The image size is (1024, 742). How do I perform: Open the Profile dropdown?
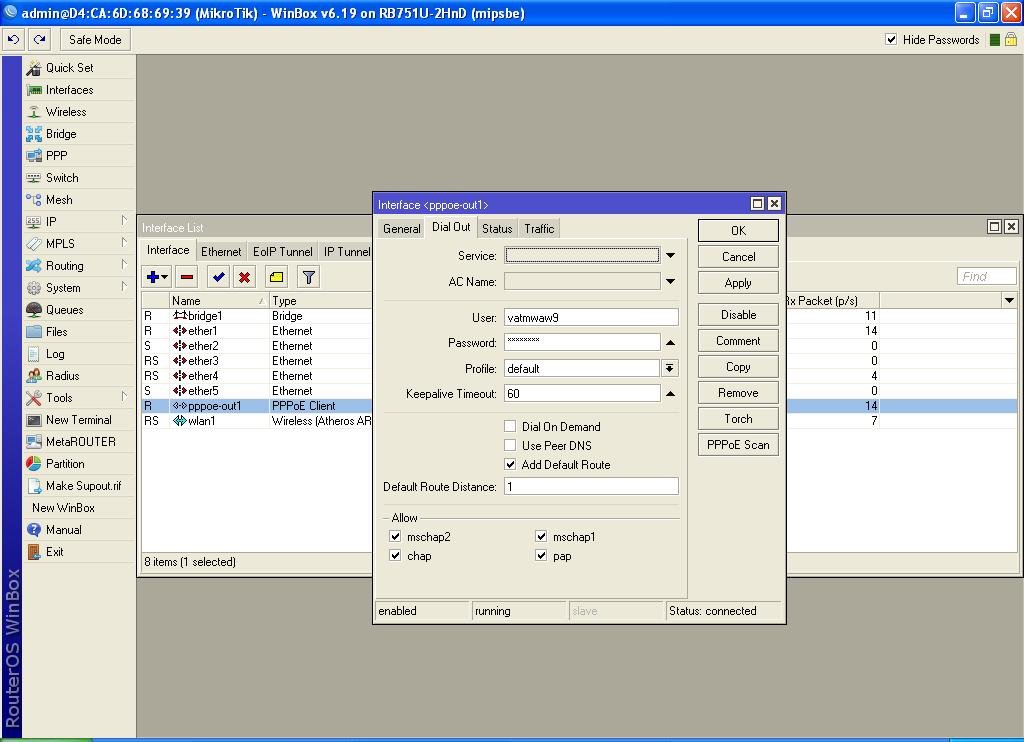click(x=669, y=368)
